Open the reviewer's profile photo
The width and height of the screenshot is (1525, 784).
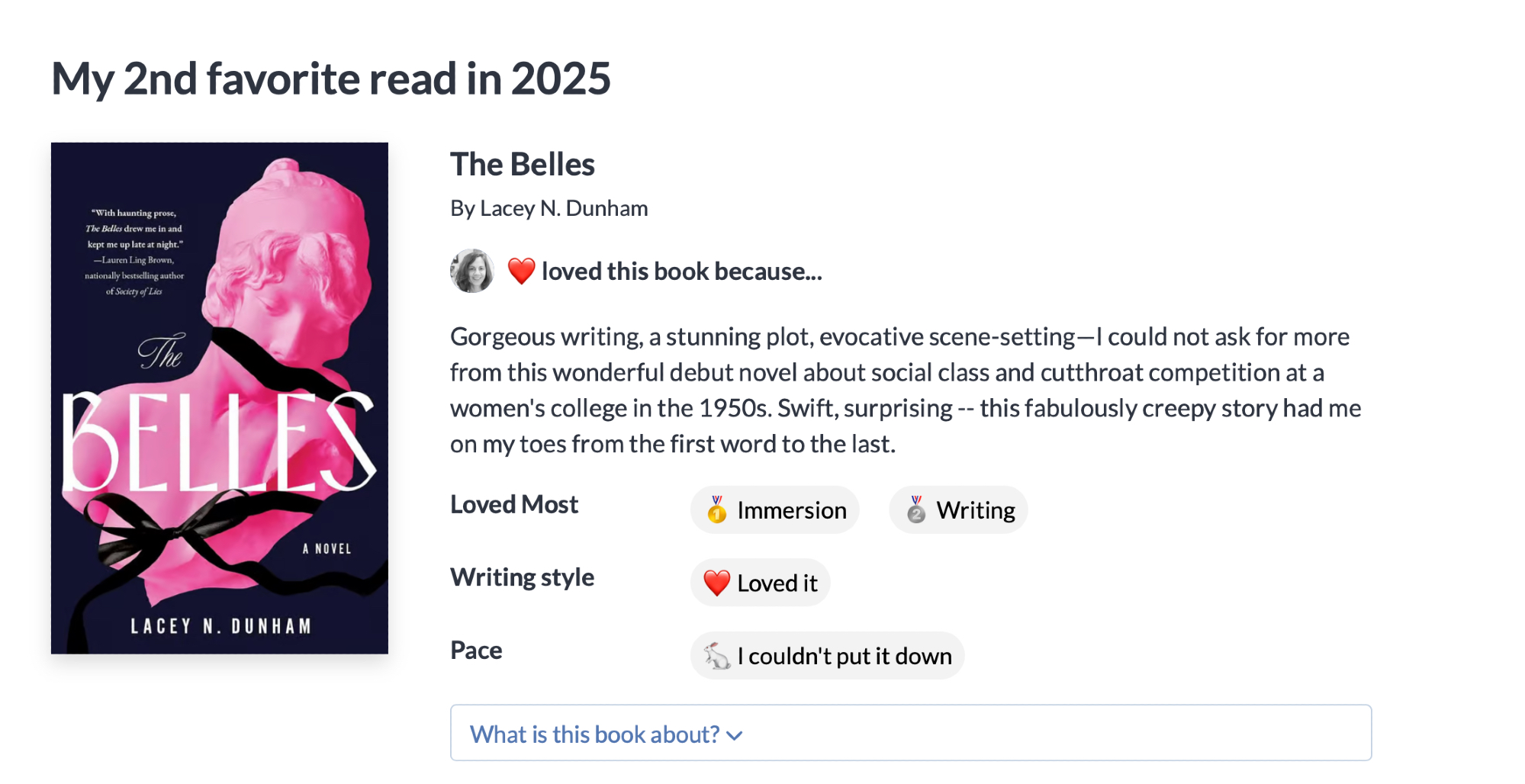pyautogui.click(x=471, y=271)
